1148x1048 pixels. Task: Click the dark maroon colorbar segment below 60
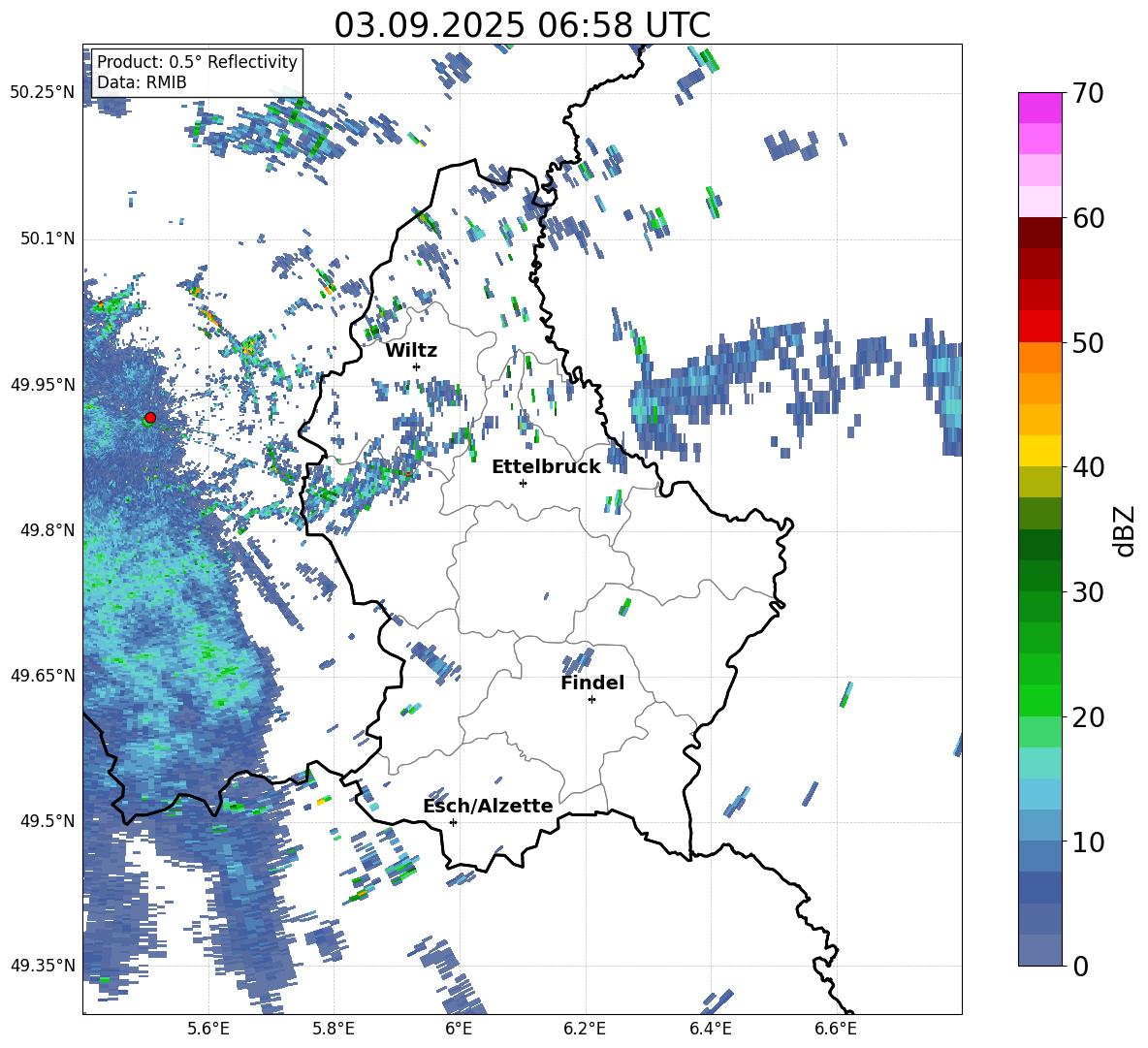tap(1039, 233)
